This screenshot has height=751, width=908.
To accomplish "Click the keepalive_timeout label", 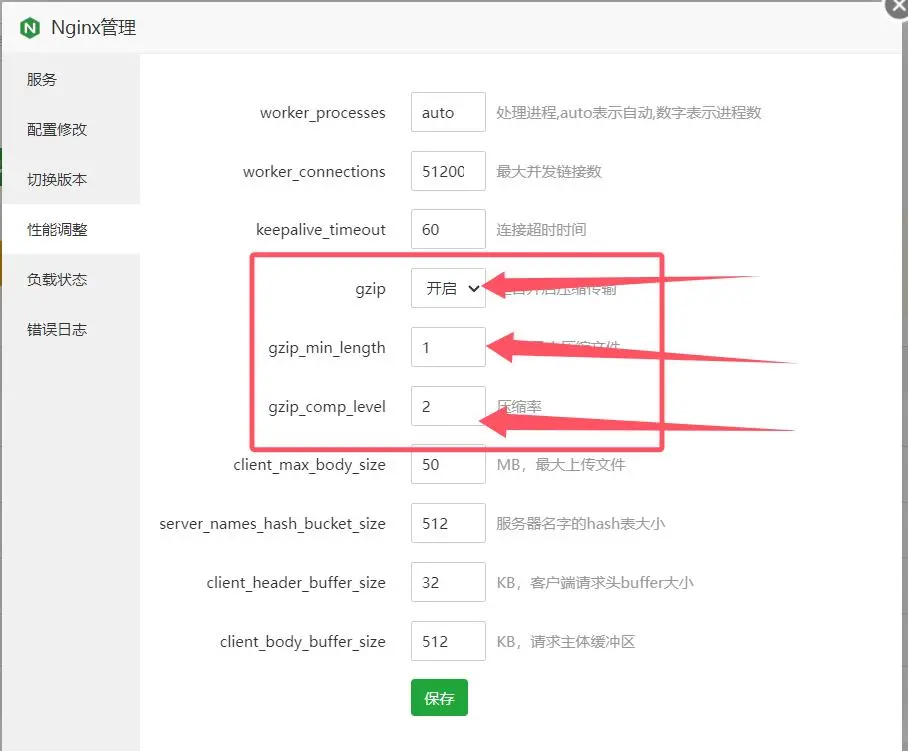I will click(321, 230).
